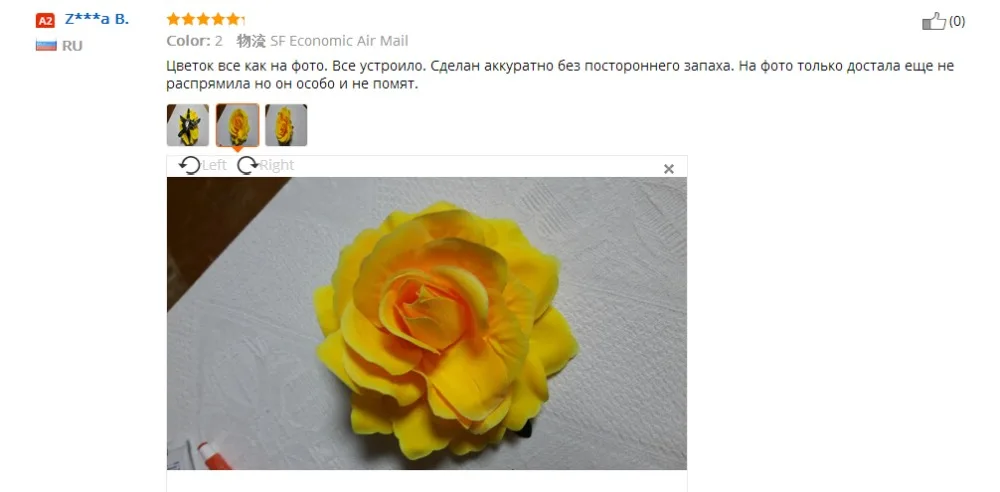Click the RU country label

pos(72,46)
